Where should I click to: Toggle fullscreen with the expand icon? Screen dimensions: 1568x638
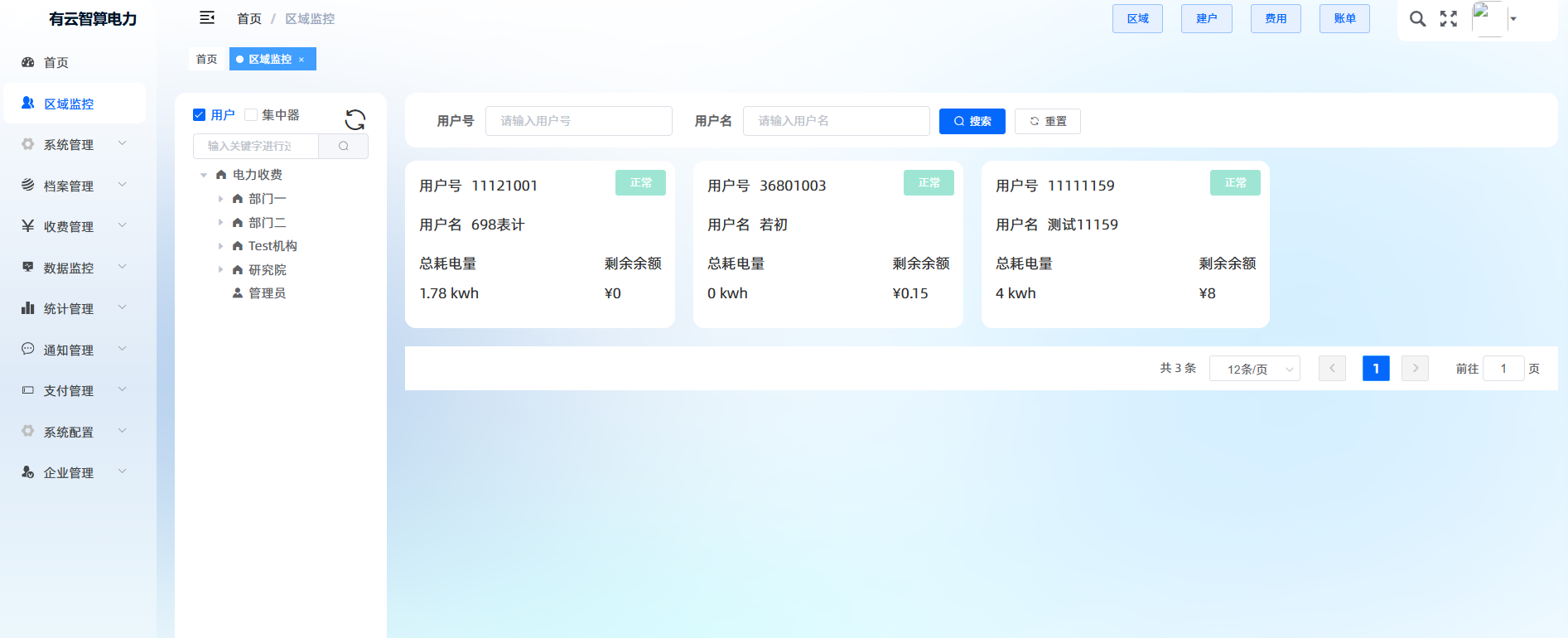tap(1448, 19)
